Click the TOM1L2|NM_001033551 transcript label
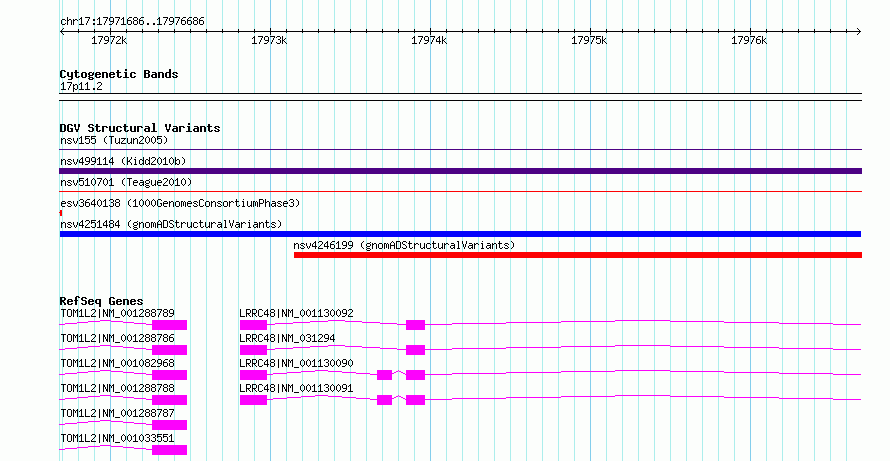 117,438
